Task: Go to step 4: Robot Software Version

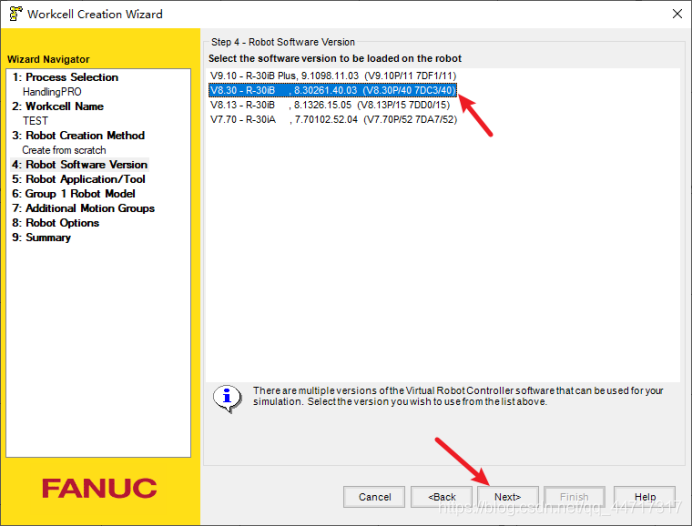Action: [x=80, y=165]
